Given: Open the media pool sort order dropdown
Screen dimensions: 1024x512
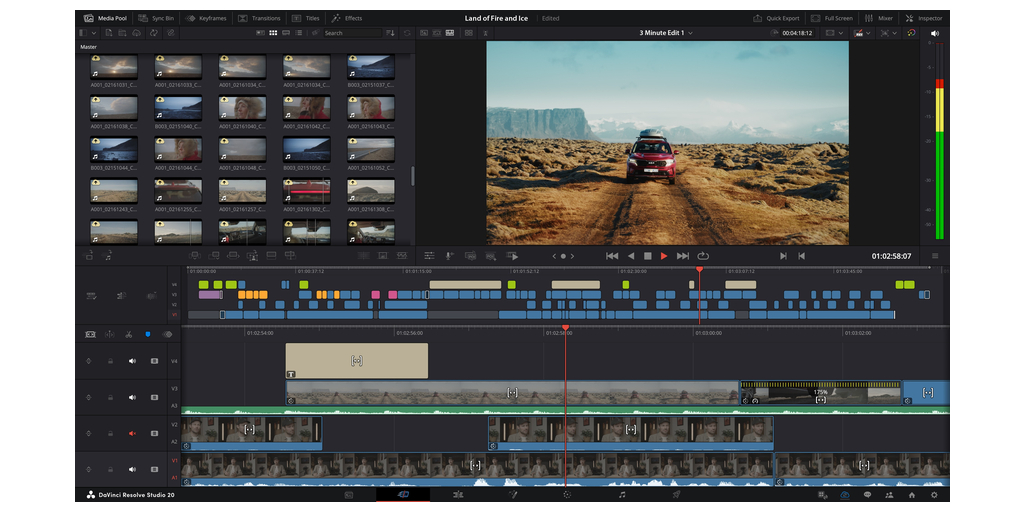Looking at the screenshot, I should pos(391,33).
